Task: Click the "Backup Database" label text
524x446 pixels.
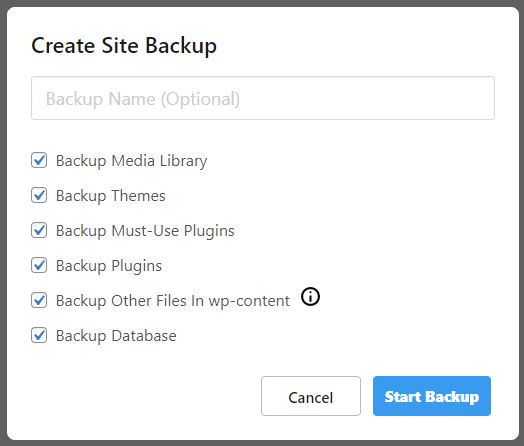Action: pos(116,336)
